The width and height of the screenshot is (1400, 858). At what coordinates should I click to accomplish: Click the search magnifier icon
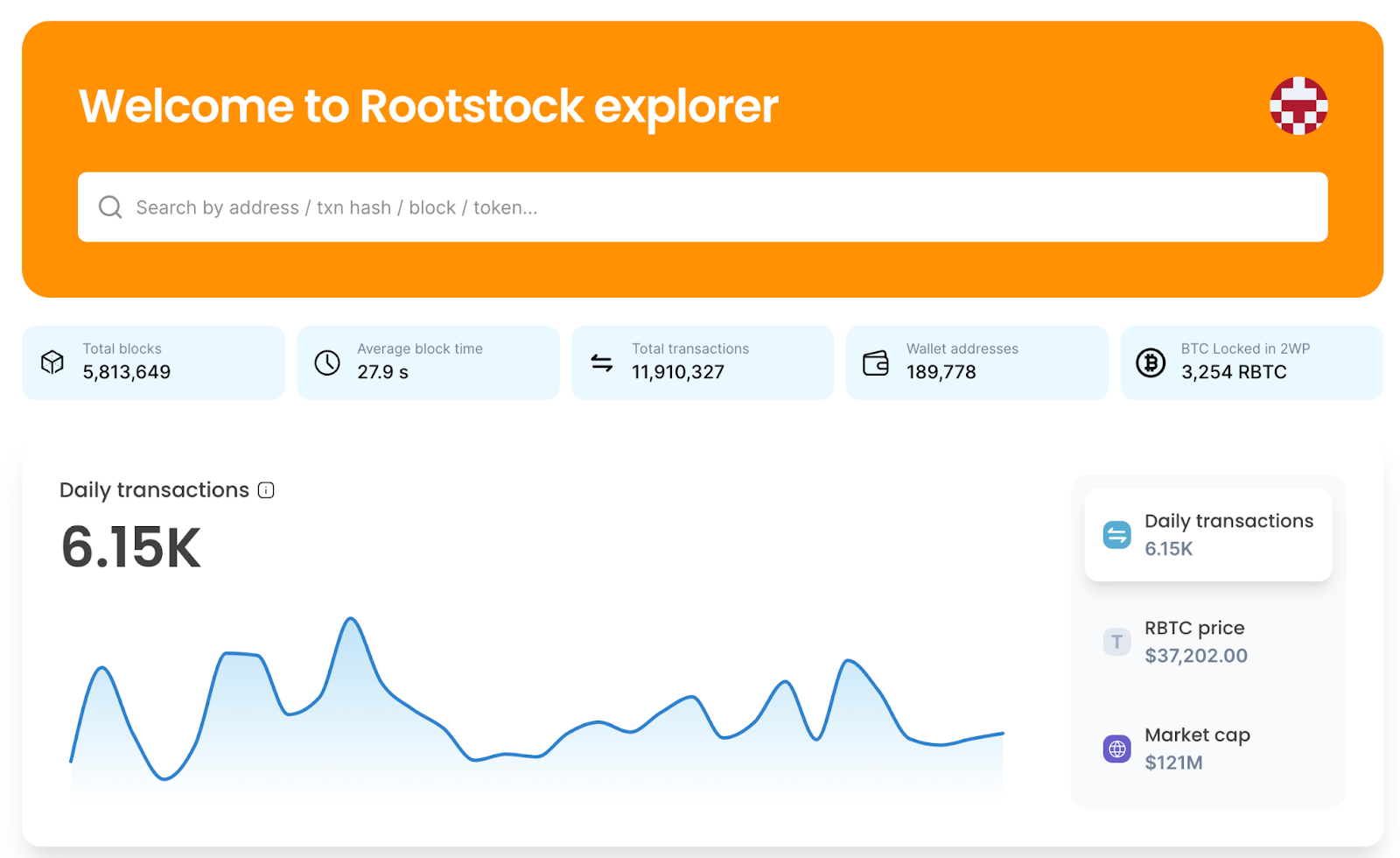pos(109,207)
